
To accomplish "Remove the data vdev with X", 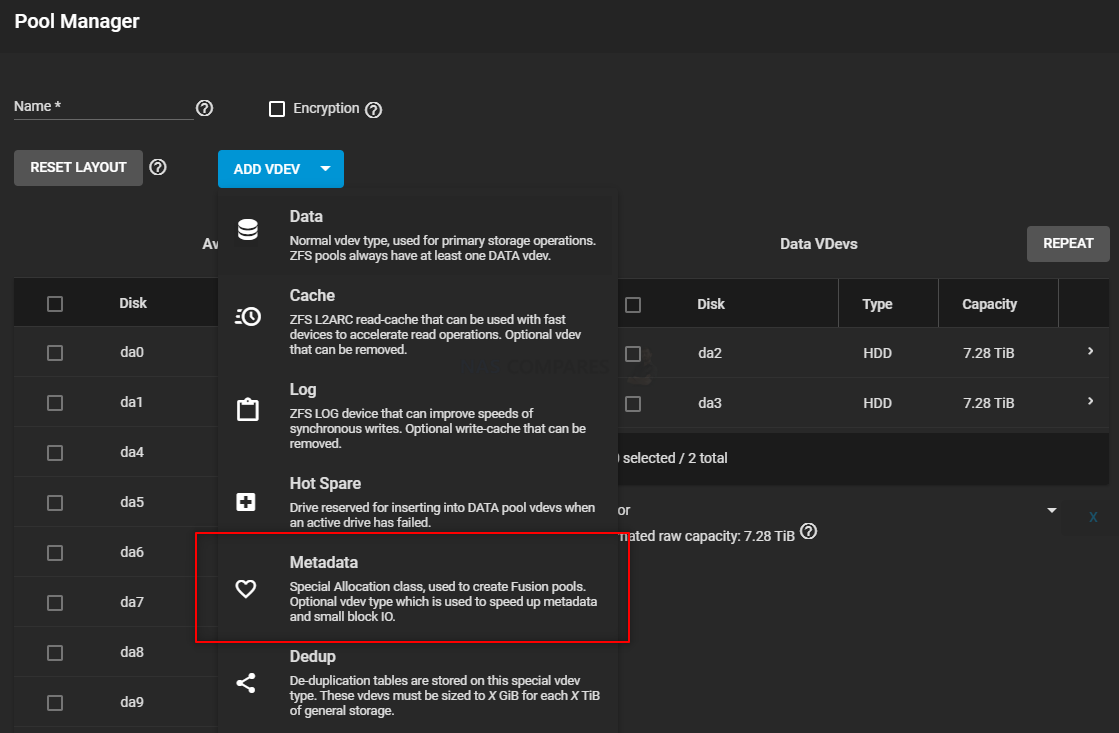I will [x=1093, y=517].
